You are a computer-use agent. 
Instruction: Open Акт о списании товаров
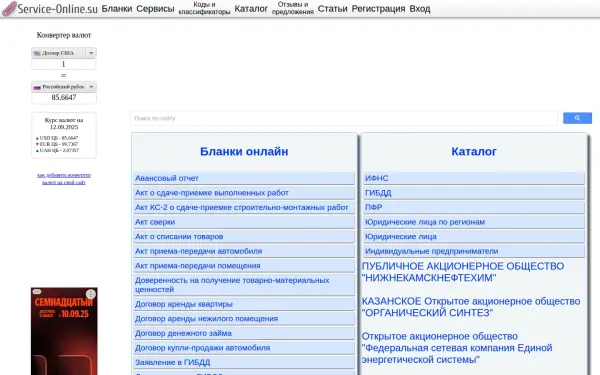coord(244,236)
